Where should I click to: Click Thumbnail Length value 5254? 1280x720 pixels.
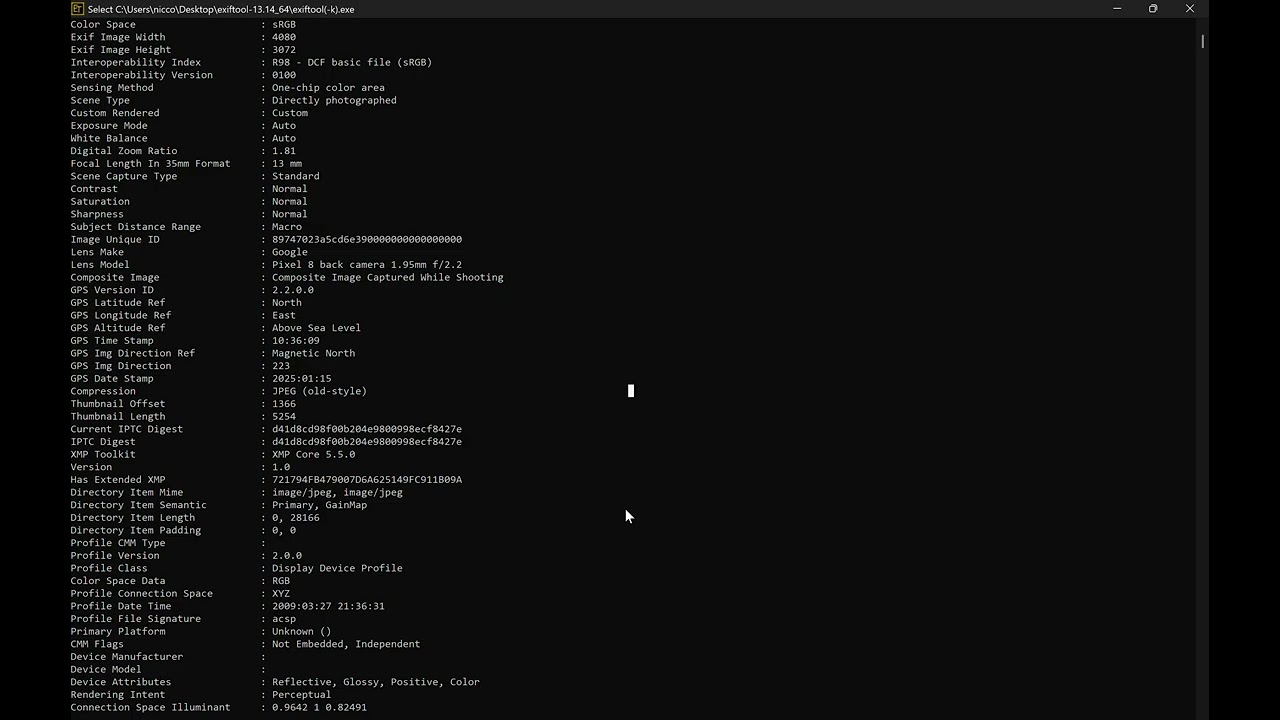point(284,417)
